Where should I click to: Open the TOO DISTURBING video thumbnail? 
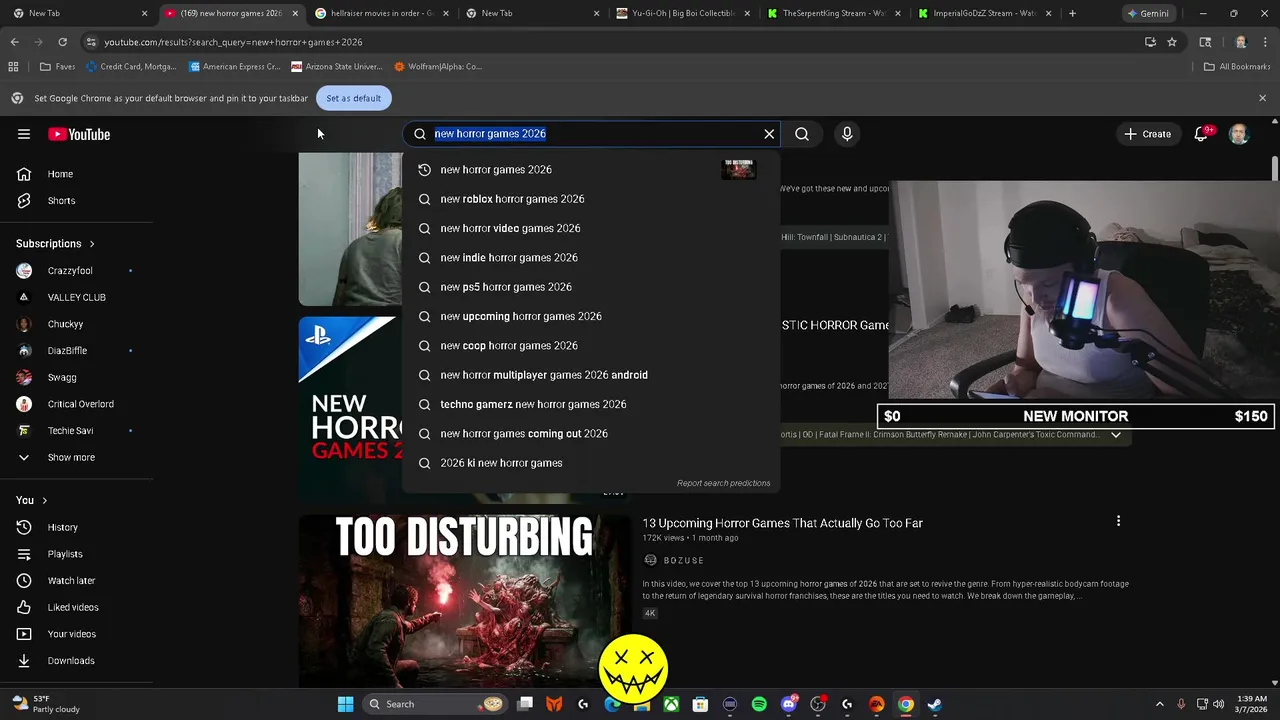465,600
